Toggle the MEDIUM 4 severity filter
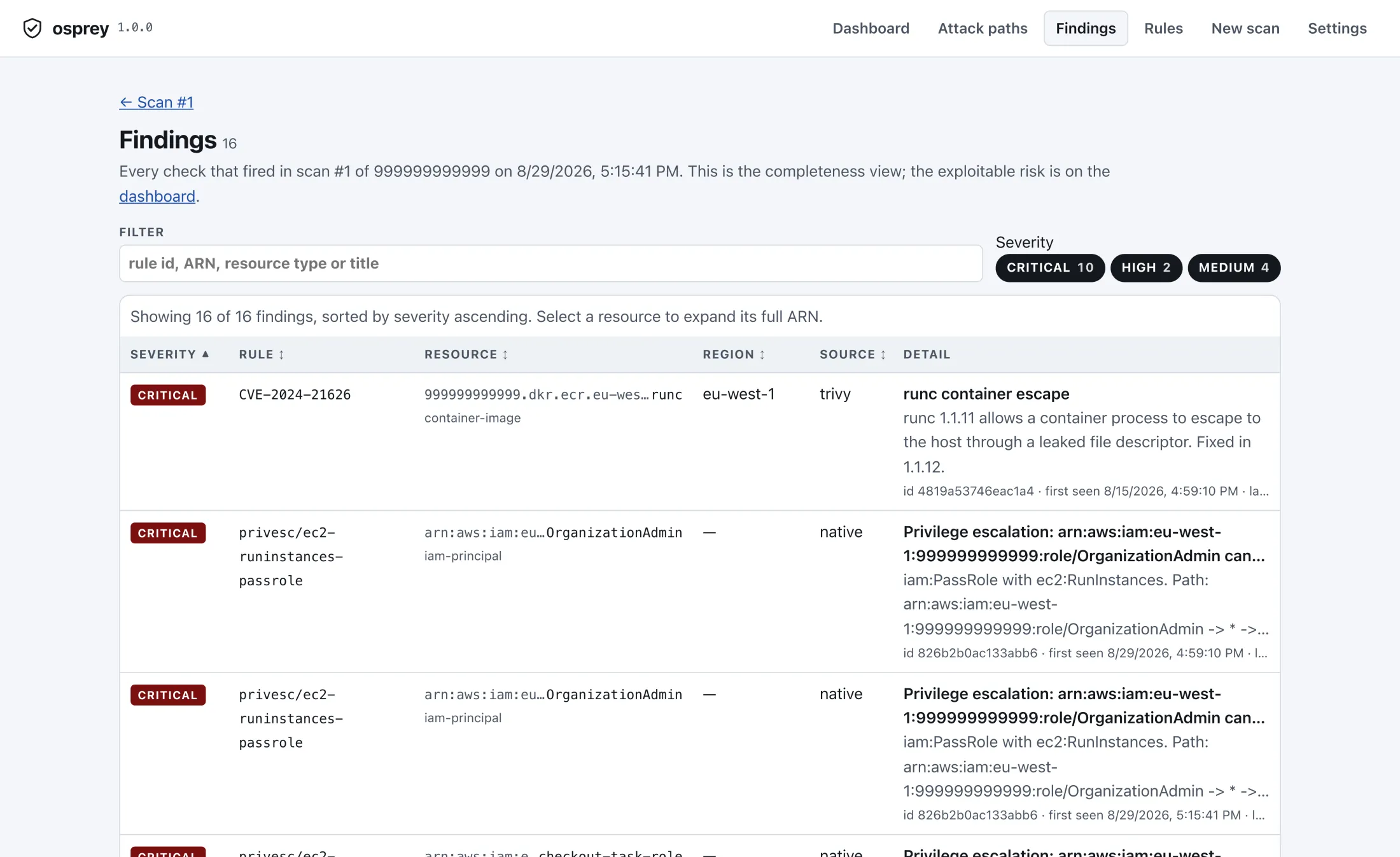 point(1233,267)
